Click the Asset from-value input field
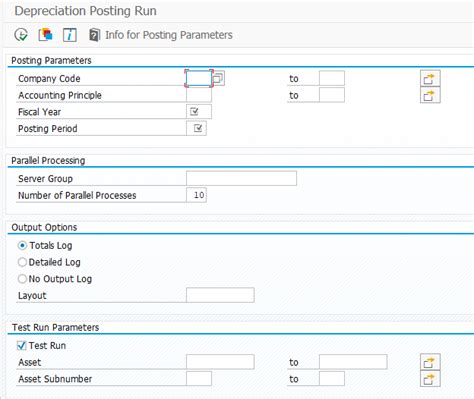474x399 pixels. (220, 362)
